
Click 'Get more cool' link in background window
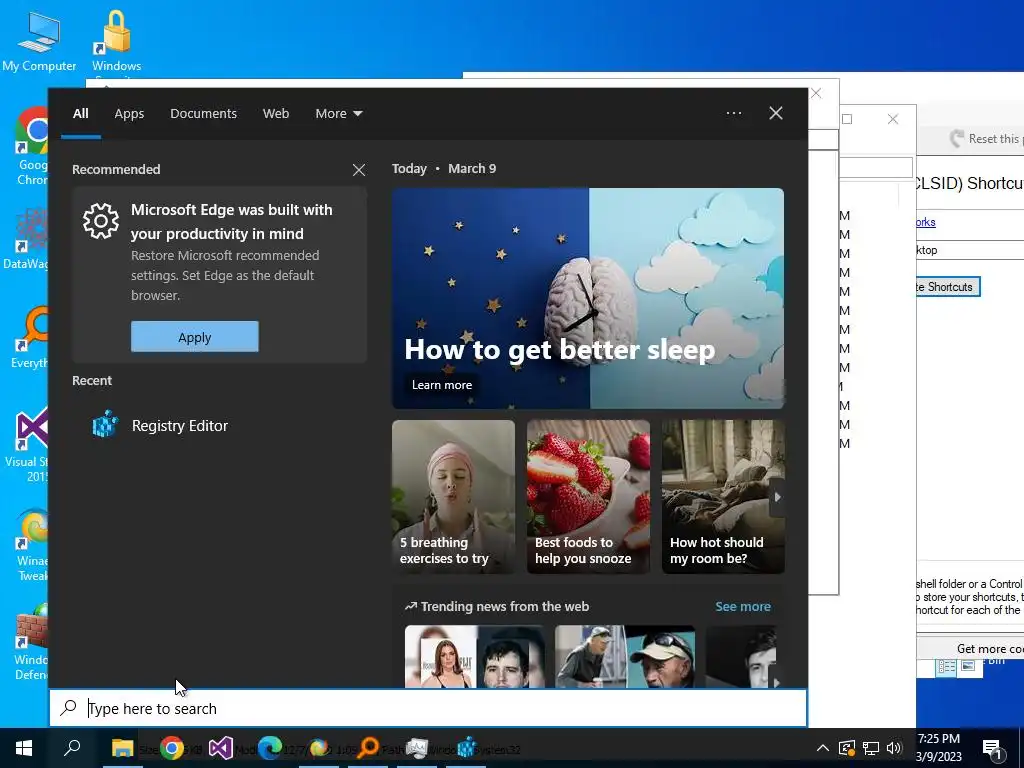point(990,648)
